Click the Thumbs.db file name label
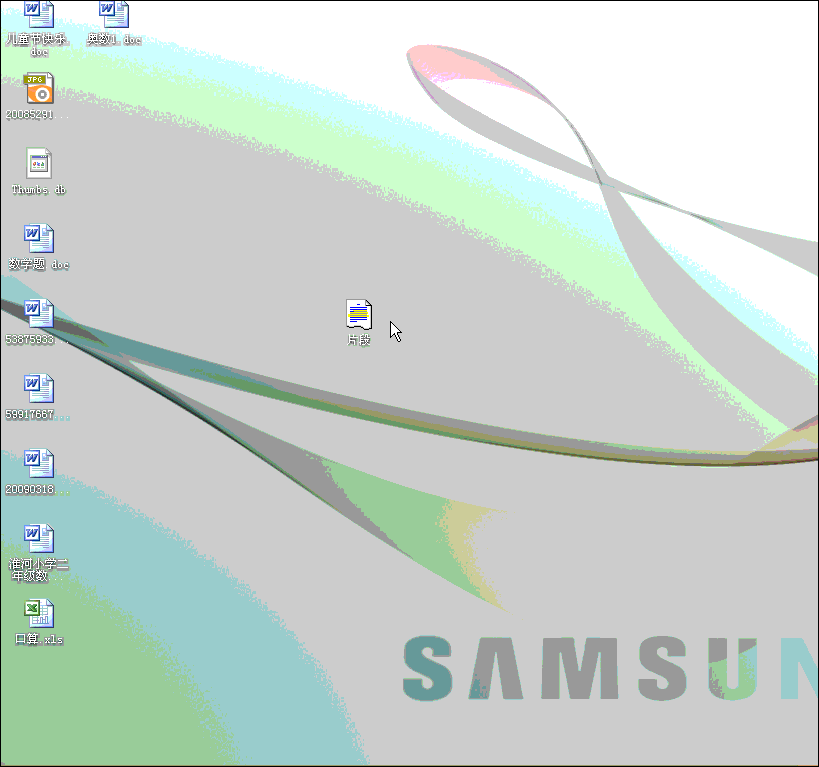This screenshot has height=767, width=819. 39,189
